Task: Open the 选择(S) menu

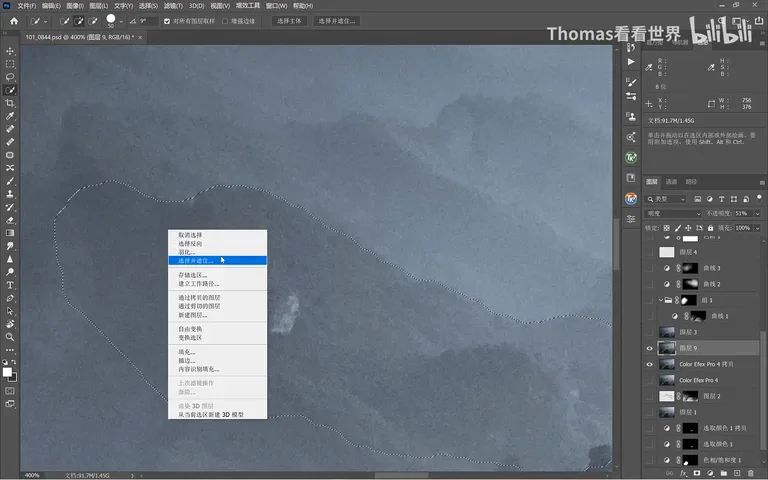Action: pos(148,6)
